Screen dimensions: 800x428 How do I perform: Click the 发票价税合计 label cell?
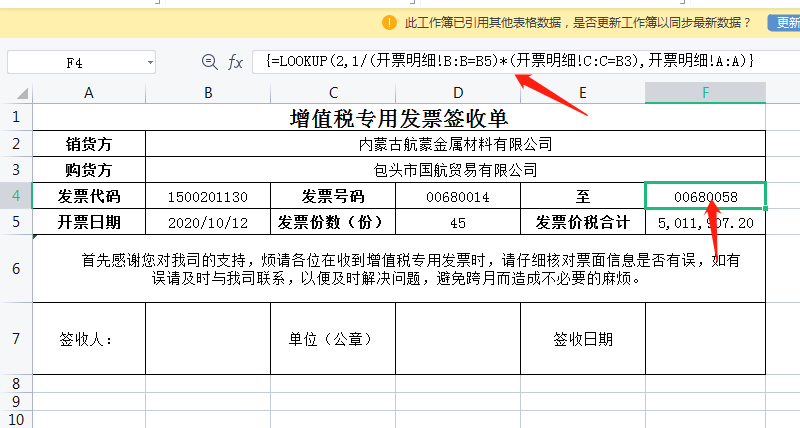pos(583,222)
